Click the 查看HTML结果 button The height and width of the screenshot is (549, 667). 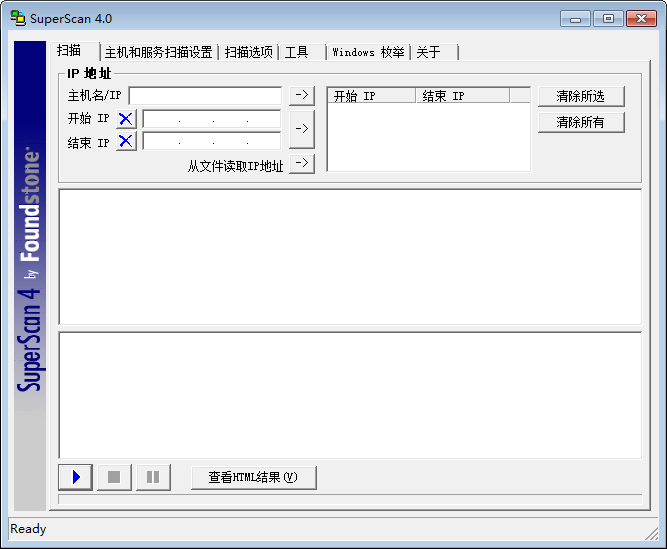click(x=254, y=478)
